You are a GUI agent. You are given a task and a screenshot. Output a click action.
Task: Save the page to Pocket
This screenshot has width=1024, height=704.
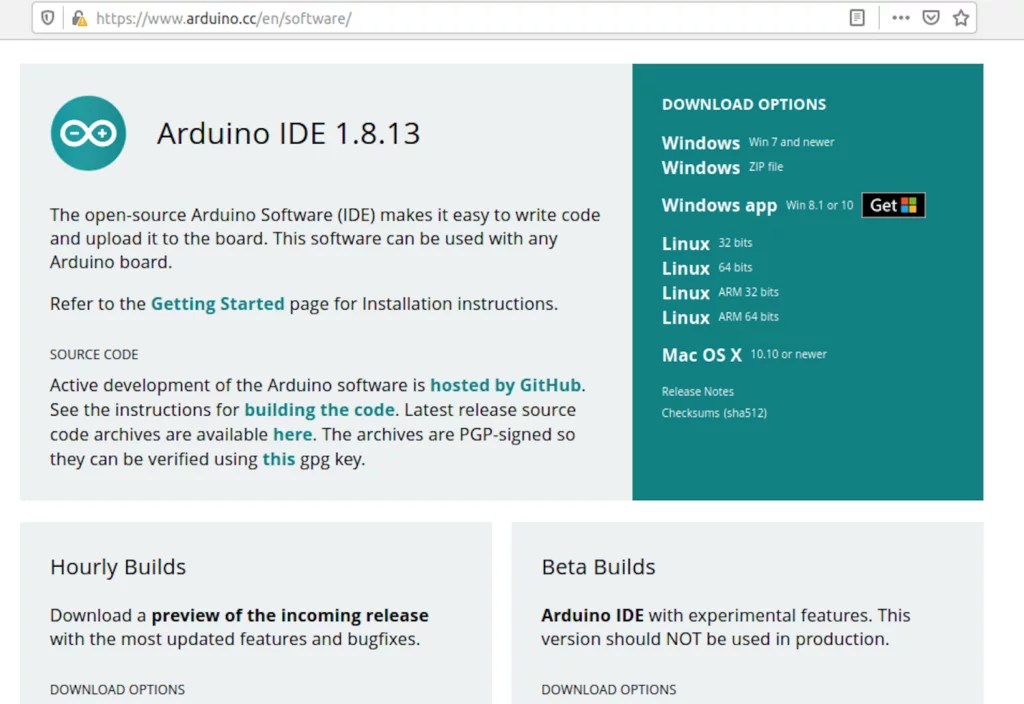click(x=930, y=17)
